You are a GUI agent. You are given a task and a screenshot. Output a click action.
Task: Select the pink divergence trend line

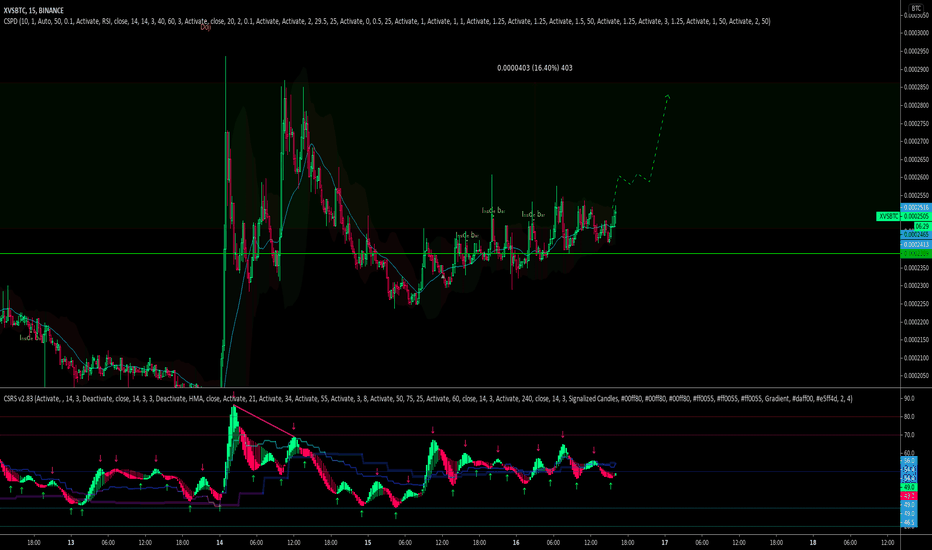[x=265, y=422]
